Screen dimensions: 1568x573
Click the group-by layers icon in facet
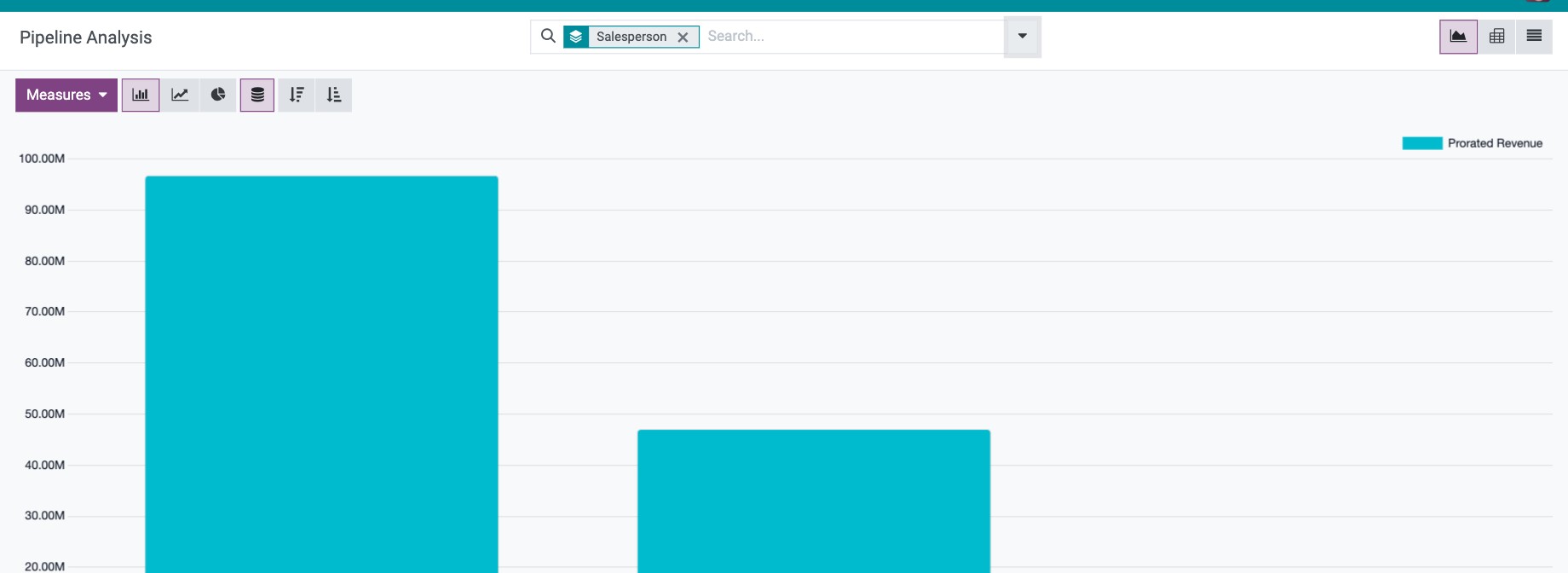[x=576, y=37]
